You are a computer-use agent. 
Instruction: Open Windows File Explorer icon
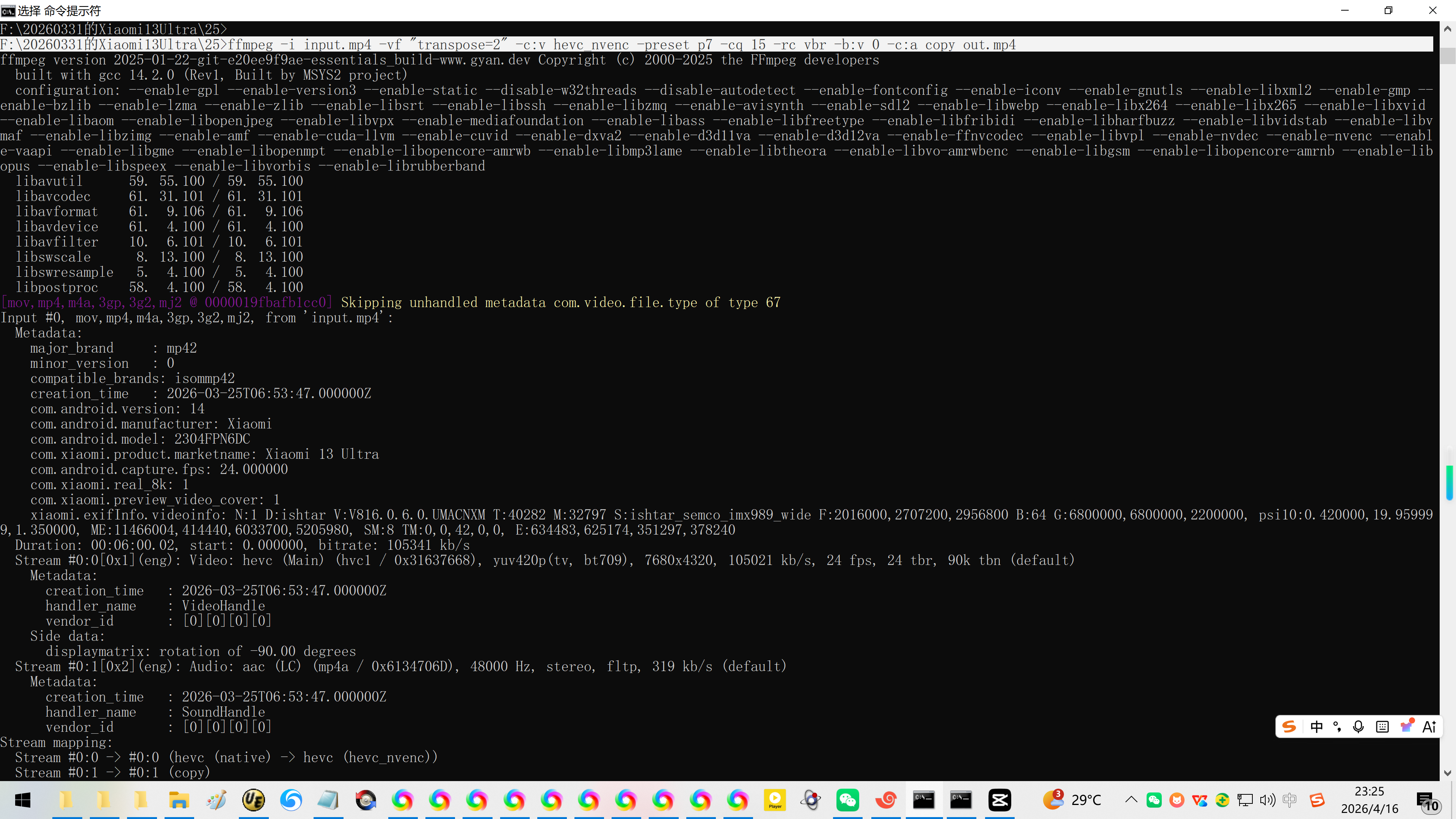pos(179,800)
